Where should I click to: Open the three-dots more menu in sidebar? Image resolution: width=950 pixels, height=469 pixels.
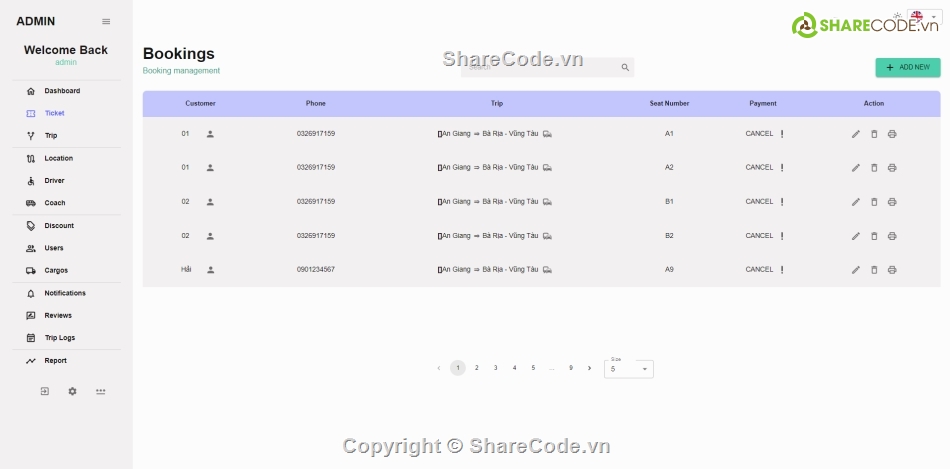pyautogui.click(x=101, y=391)
